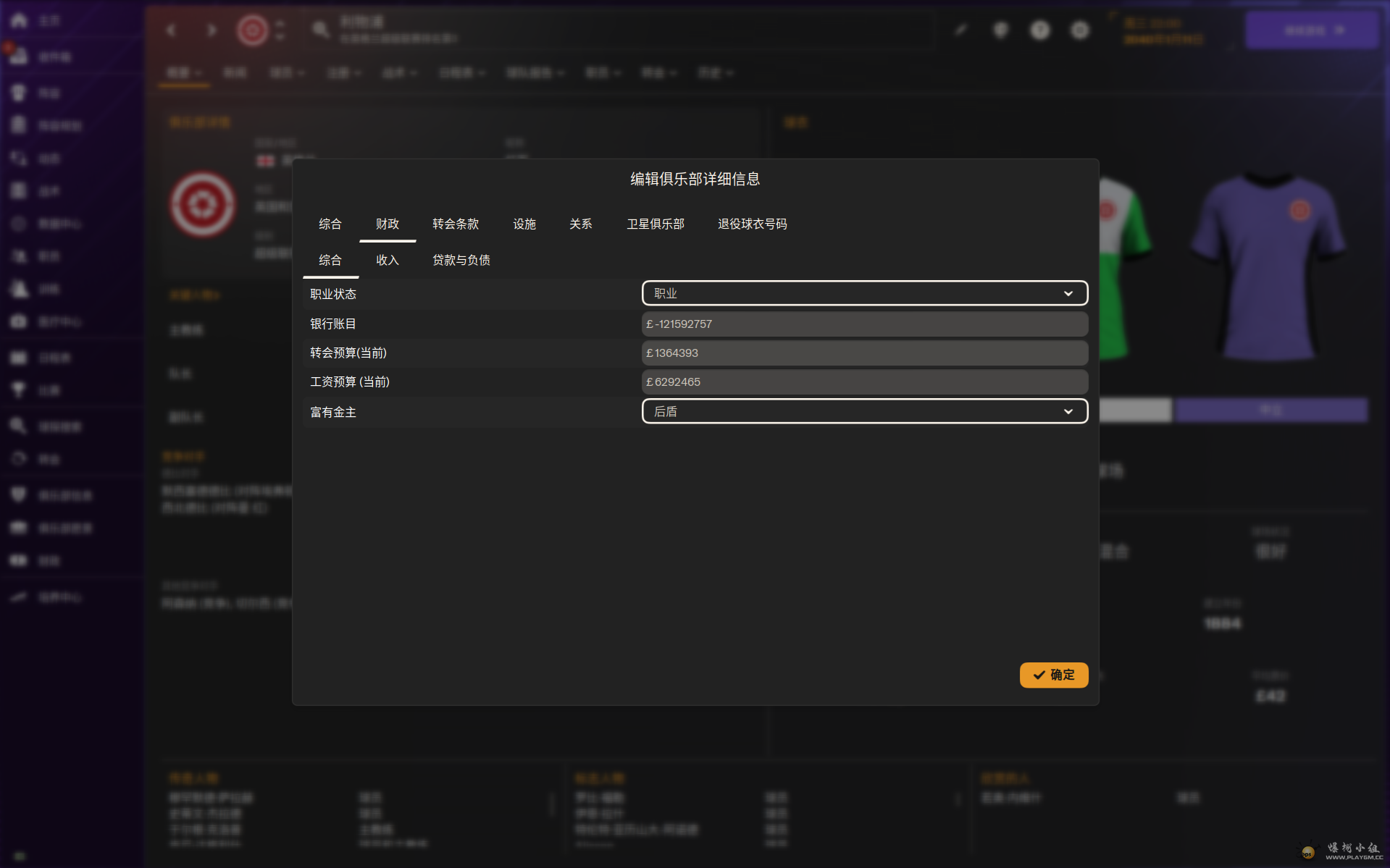Image resolution: width=1390 pixels, height=868 pixels.
Task: Click the 转会预算(当前) label
Action: click(348, 353)
